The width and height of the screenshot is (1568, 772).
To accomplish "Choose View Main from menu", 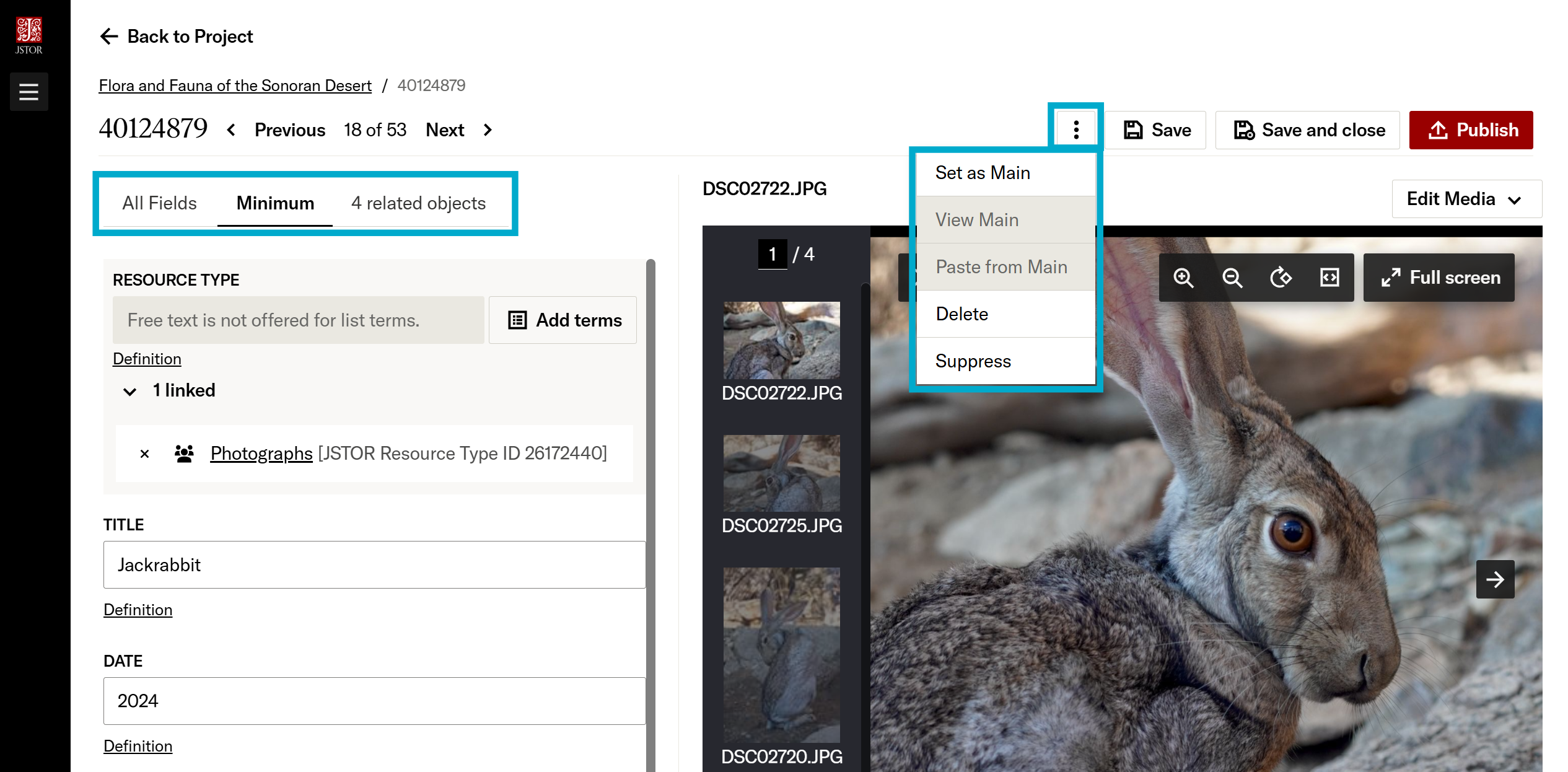I will 1006,220.
